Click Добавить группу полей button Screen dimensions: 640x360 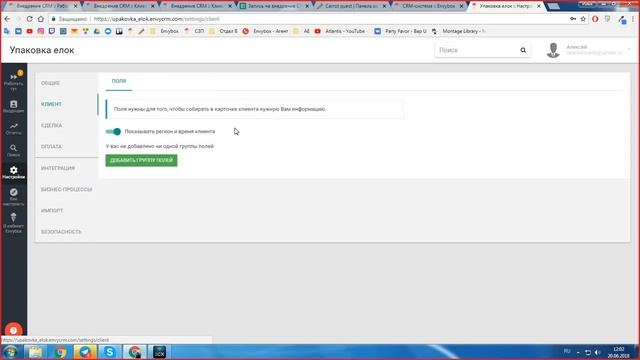pos(141,160)
